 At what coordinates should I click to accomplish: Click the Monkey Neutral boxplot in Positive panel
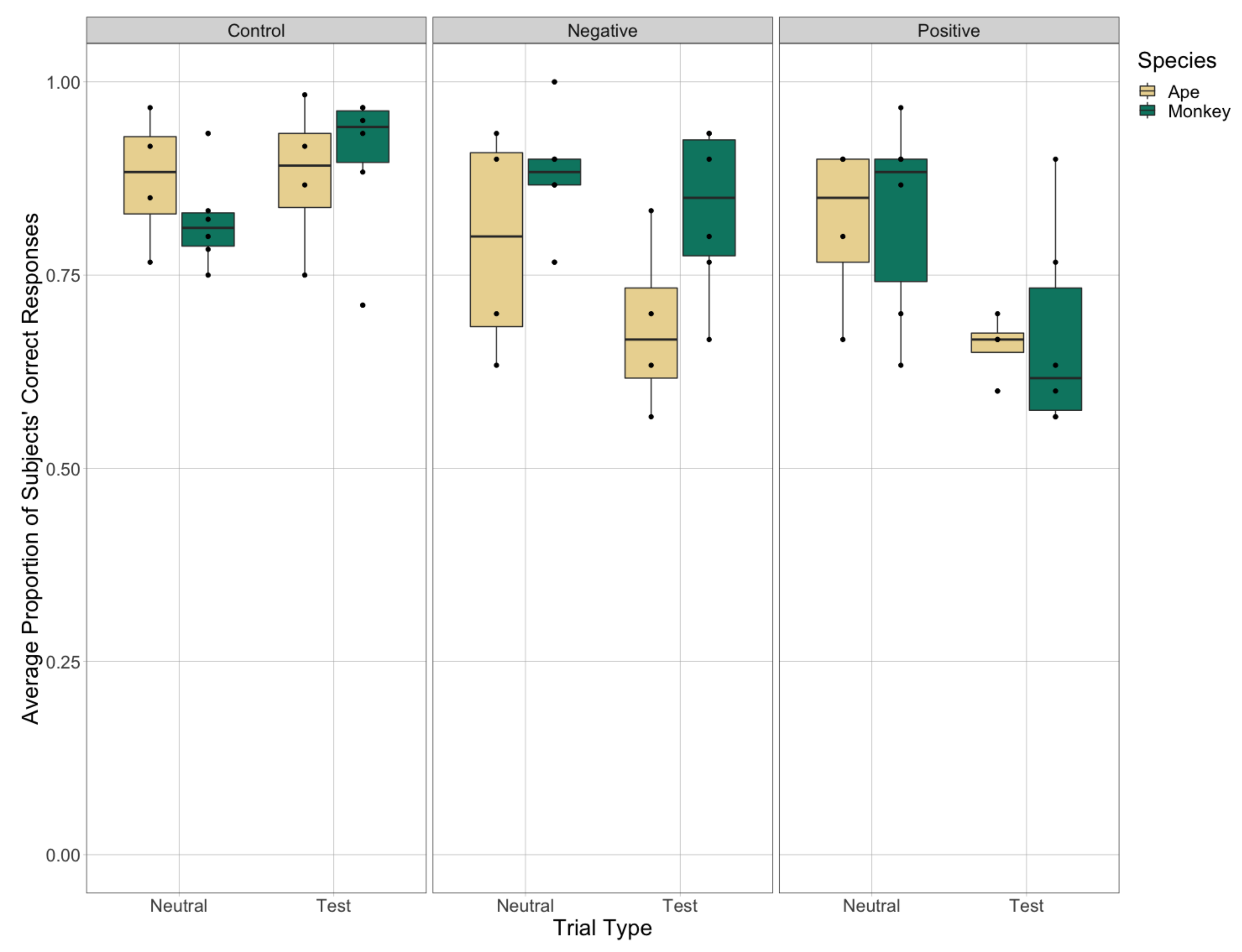tap(901, 220)
